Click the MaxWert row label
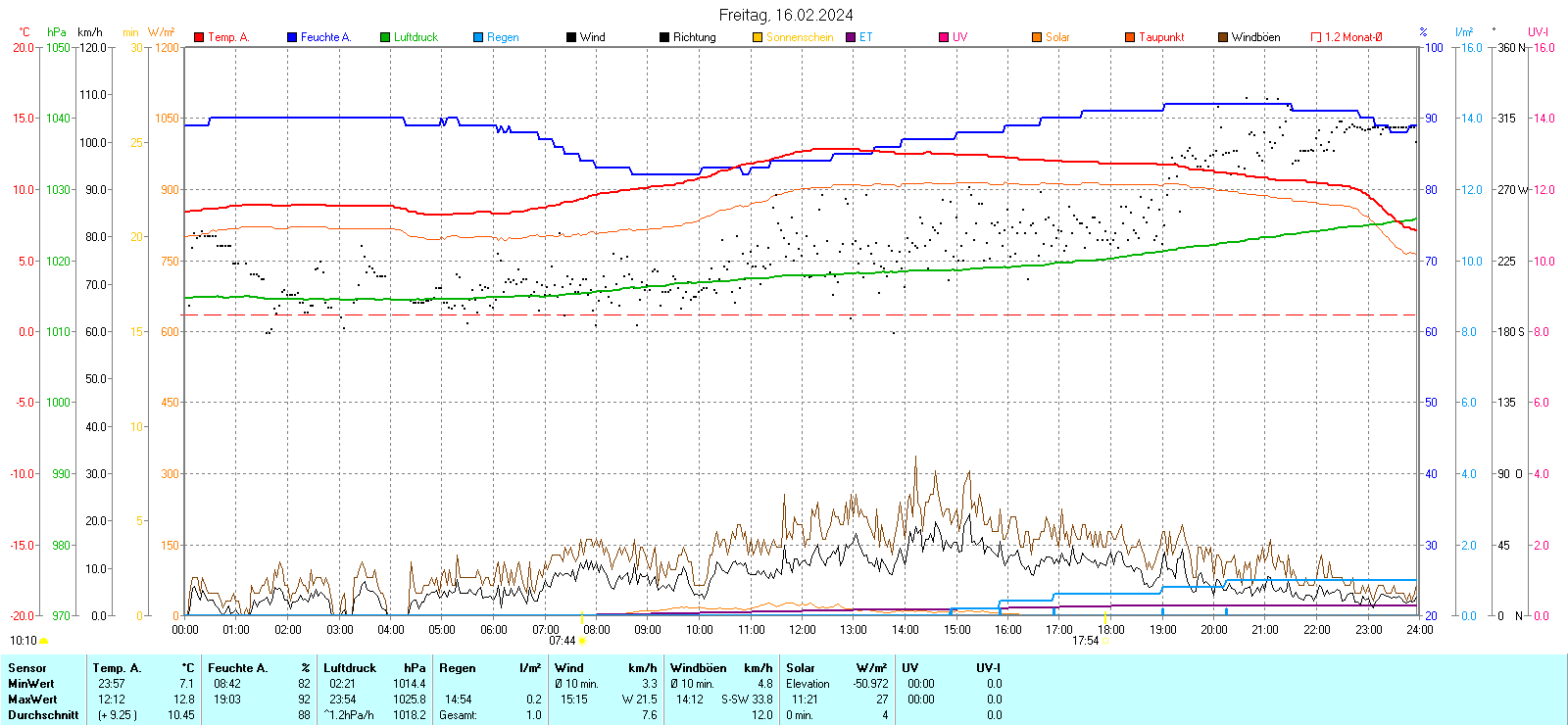This screenshot has width=1568, height=725. [x=32, y=700]
